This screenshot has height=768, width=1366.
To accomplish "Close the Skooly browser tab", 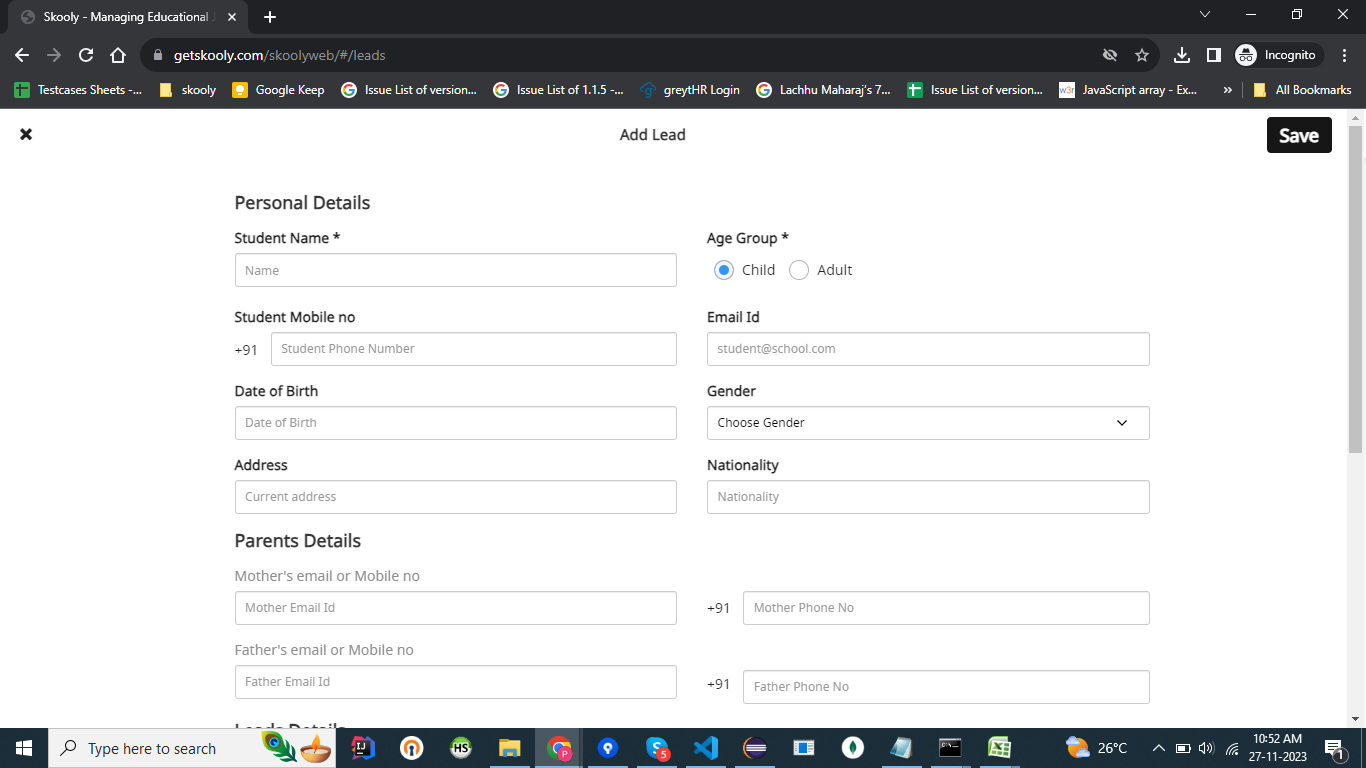I will pos(234,17).
